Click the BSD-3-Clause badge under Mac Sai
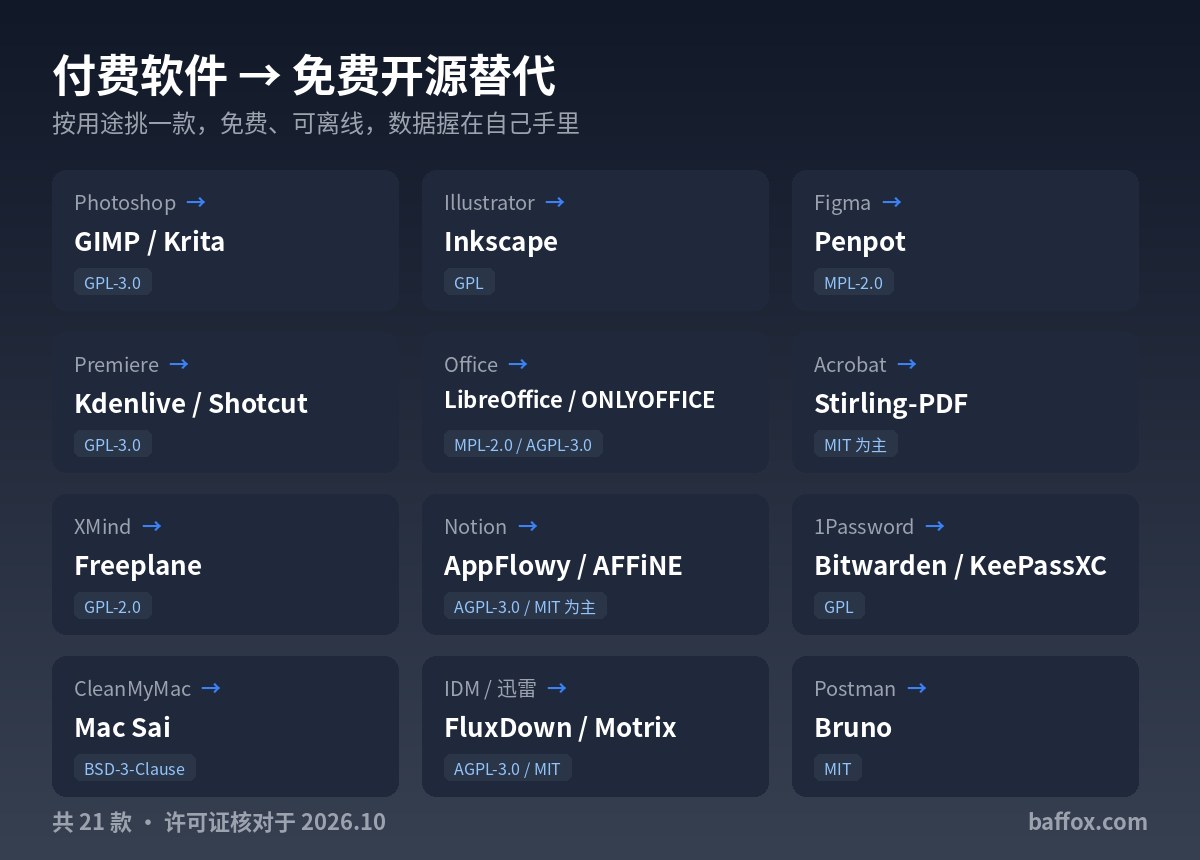This screenshot has width=1200, height=860. (x=135, y=768)
